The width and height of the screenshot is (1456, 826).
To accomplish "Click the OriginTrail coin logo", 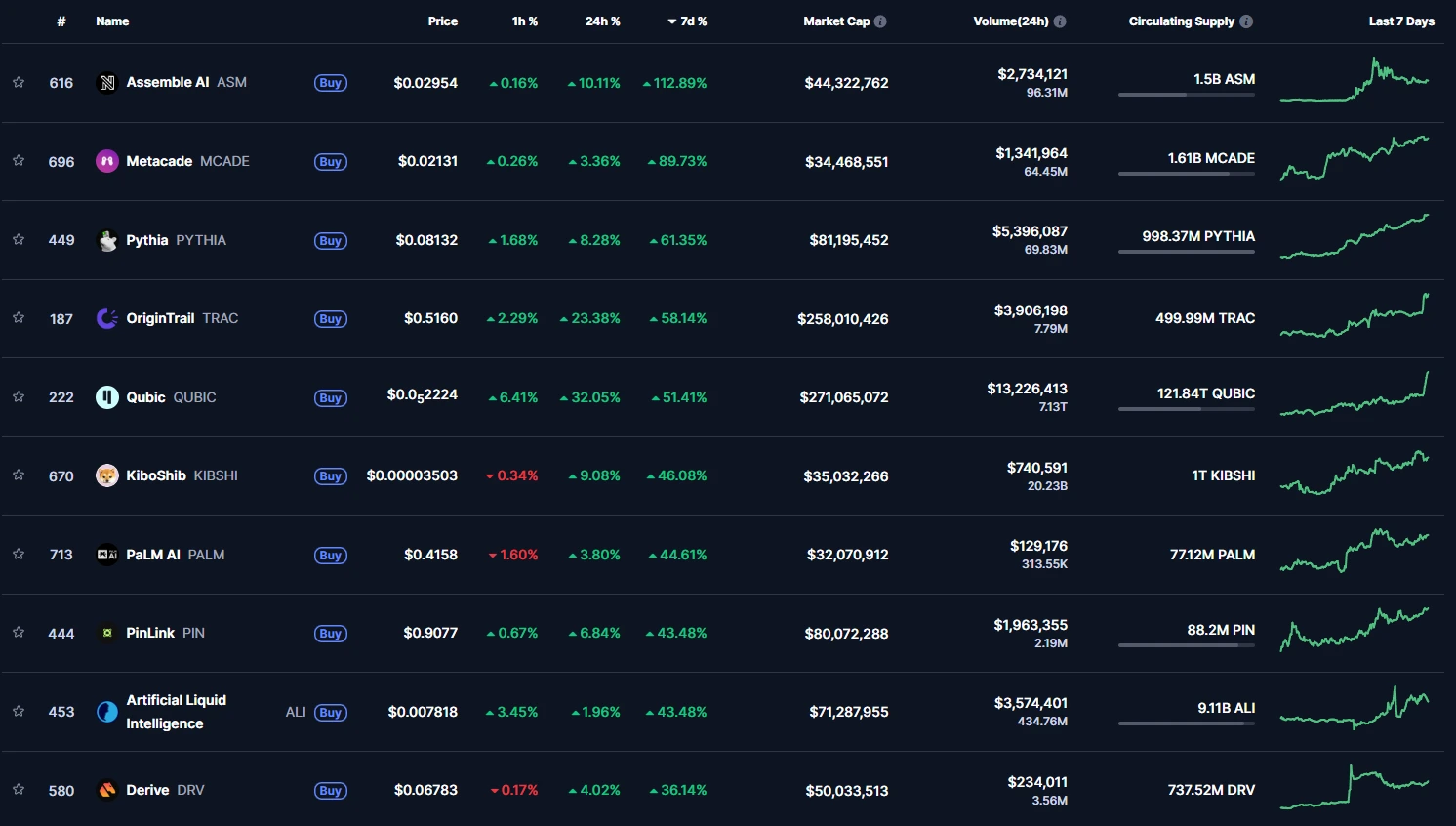I will click(107, 318).
